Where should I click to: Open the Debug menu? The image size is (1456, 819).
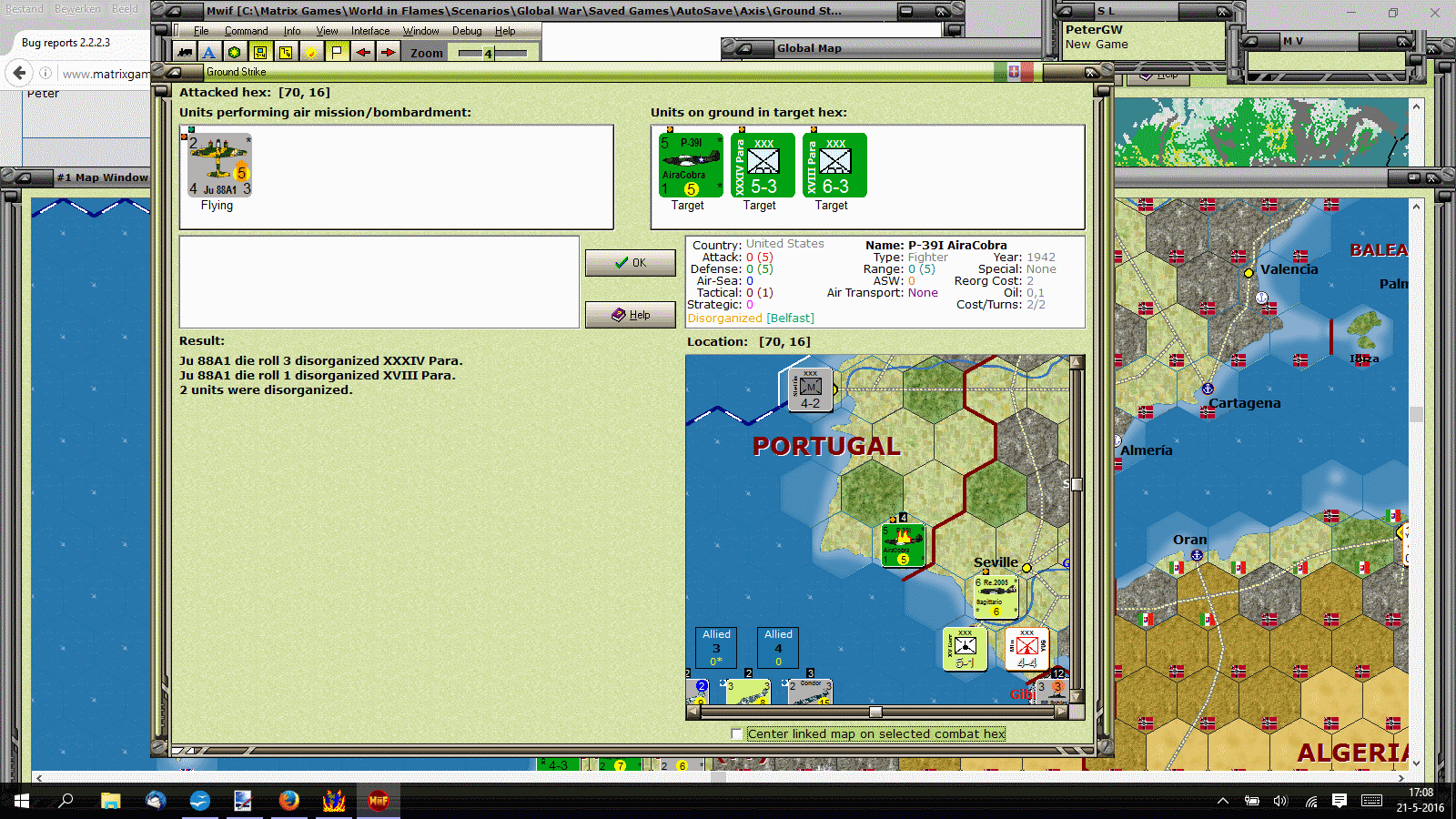point(467,31)
